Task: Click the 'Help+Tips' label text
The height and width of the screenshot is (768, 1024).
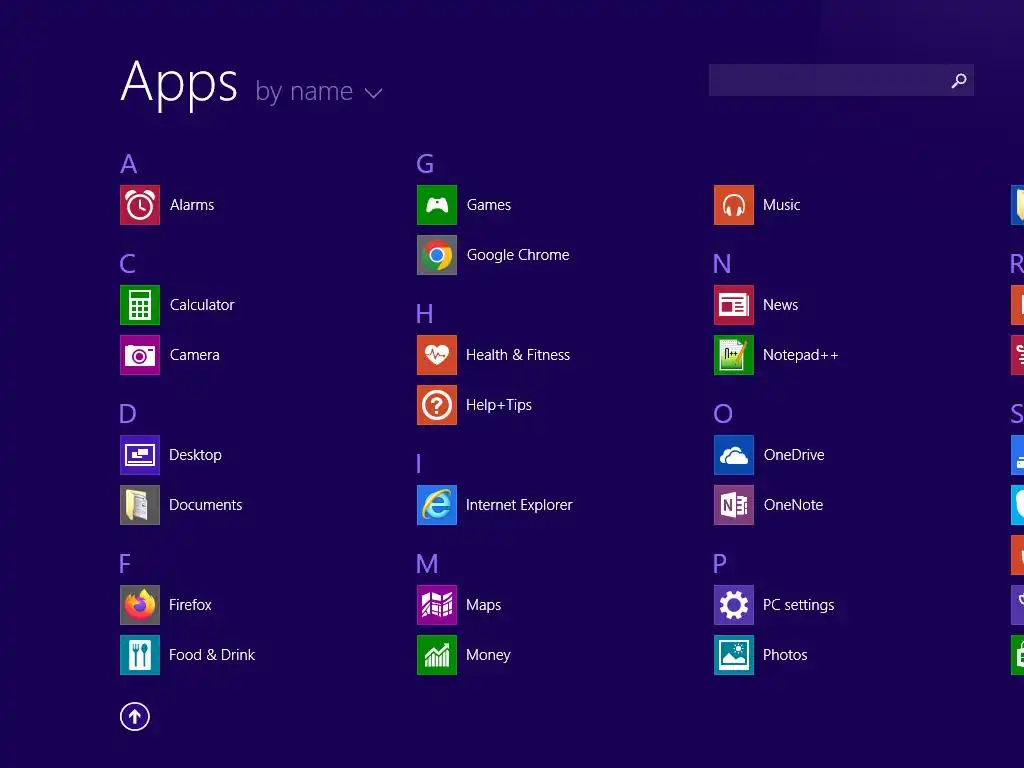Action: pos(499,406)
